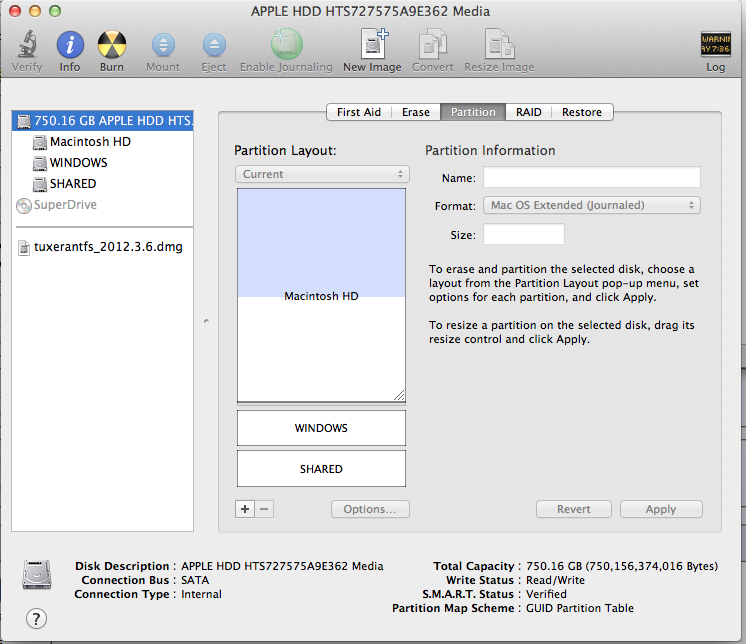Open the RAID tab
746x644 pixels.
click(529, 112)
